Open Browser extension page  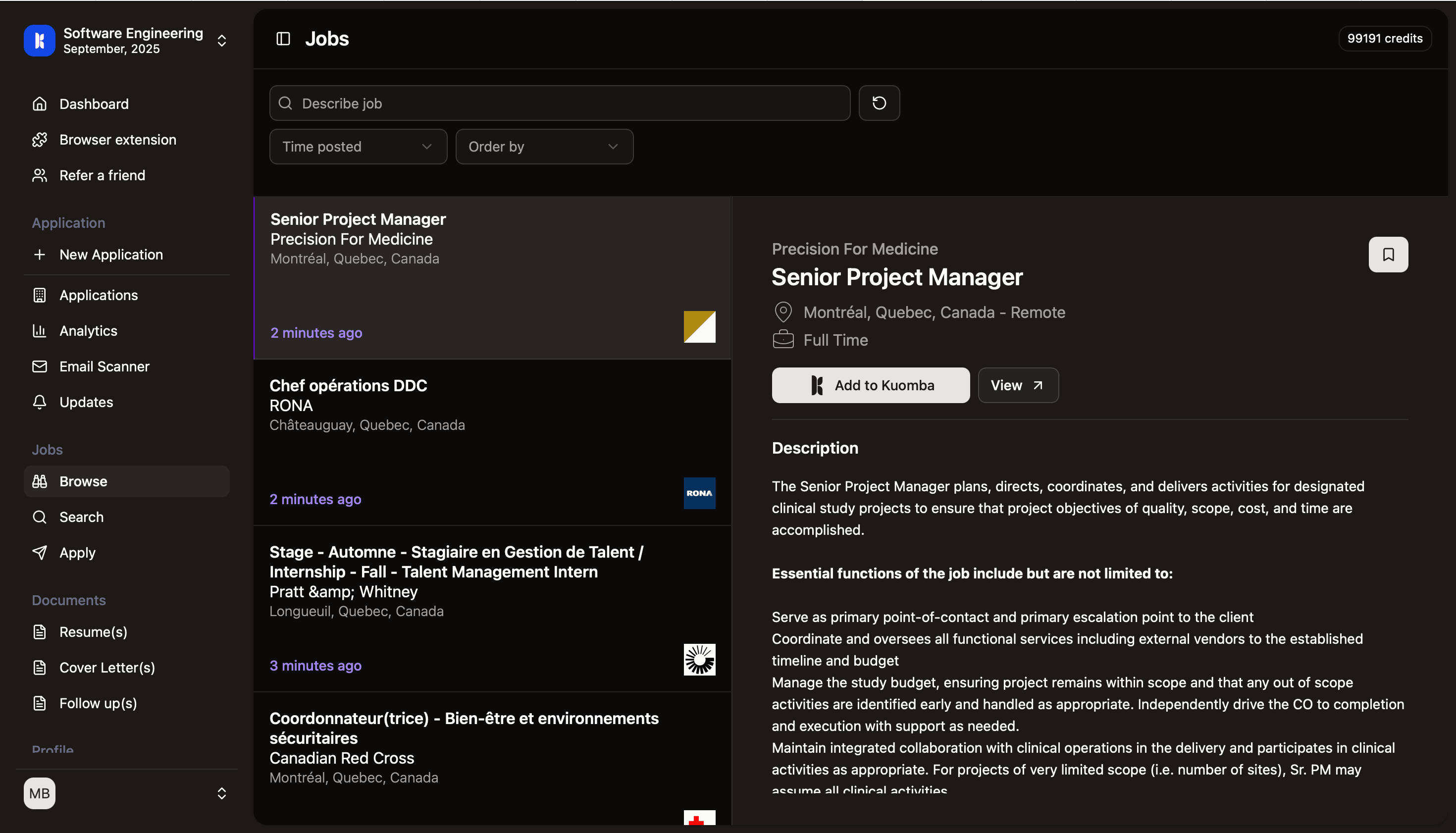coord(126,140)
